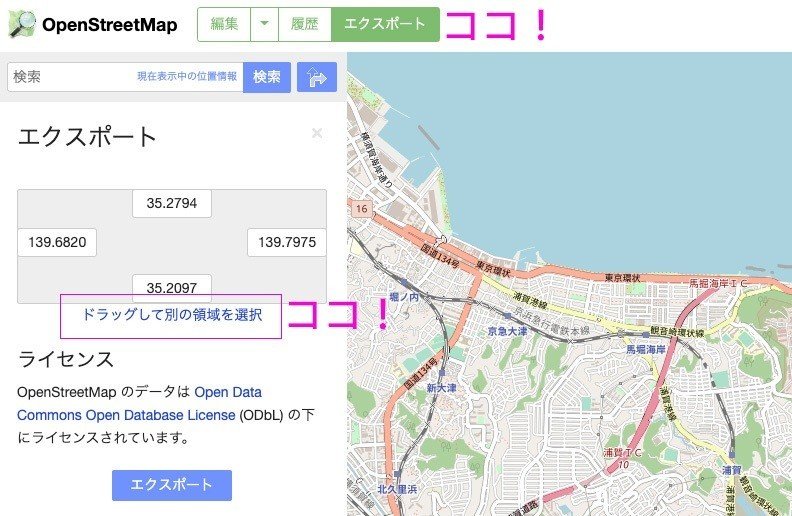Click the エクスポート sidebar heading
The image size is (792, 516).
pos(87,137)
